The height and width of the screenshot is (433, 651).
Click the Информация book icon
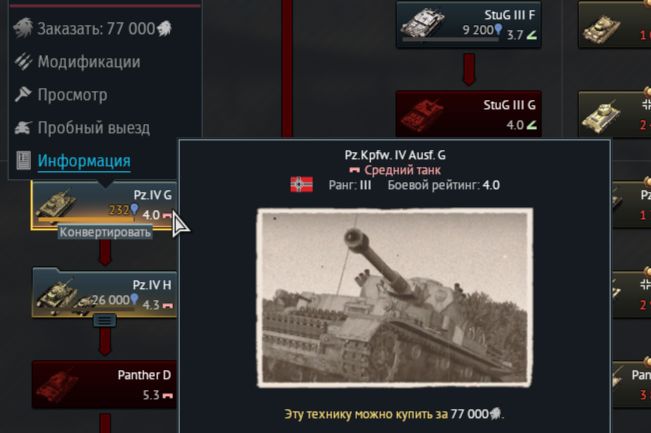23,161
